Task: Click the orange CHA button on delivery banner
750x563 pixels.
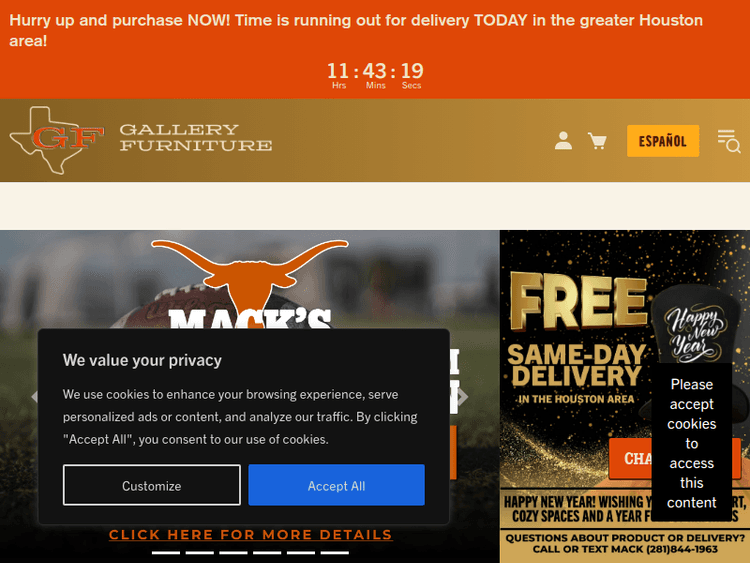Action: [x=631, y=458]
